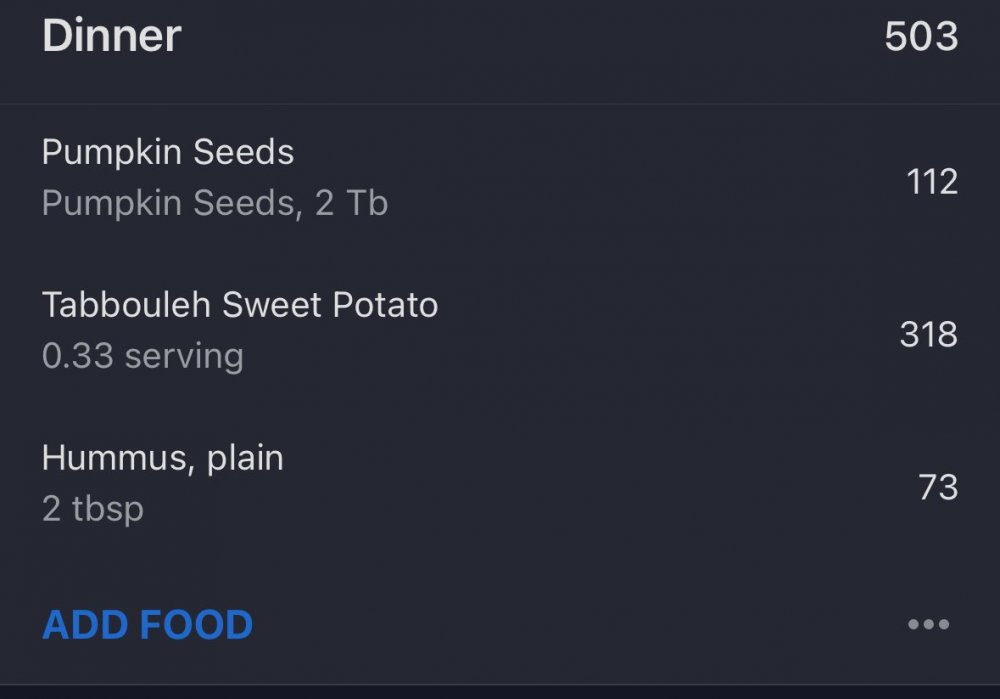Select the Dinner meal header
Image resolution: width=1000 pixels, height=699 pixels.
[x=112, y=37]
